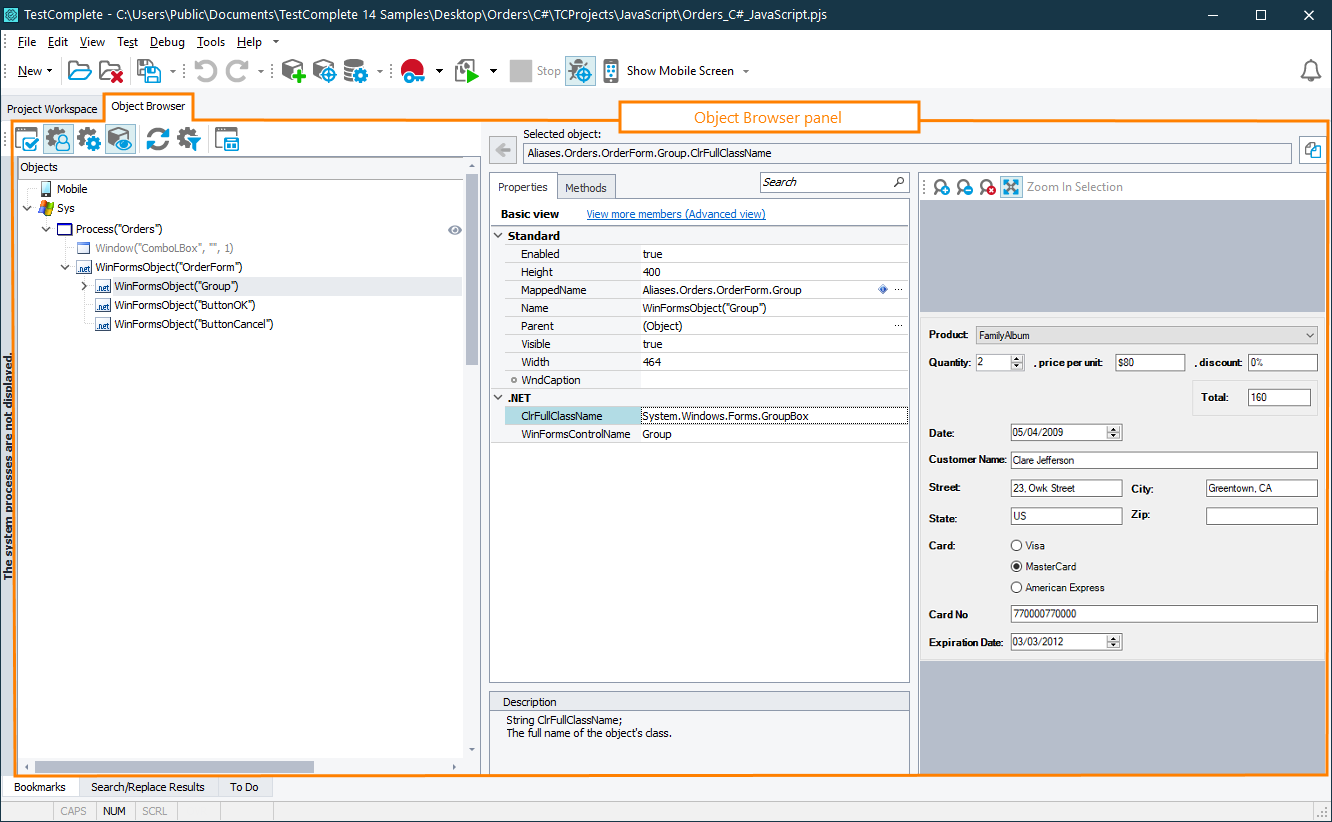The height and width of the screenshot is (822, 1332).
Task: Collapse the .NET properties section
Action: (x=498, y=398)
